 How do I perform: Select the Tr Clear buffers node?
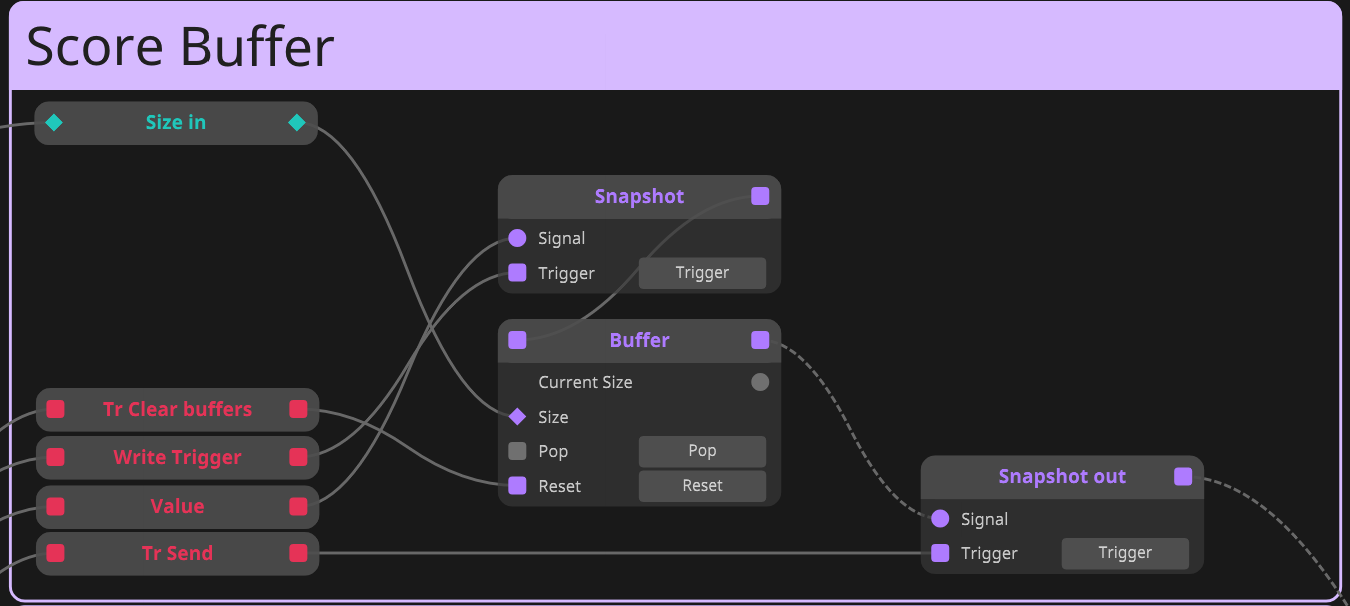[177, 409]
